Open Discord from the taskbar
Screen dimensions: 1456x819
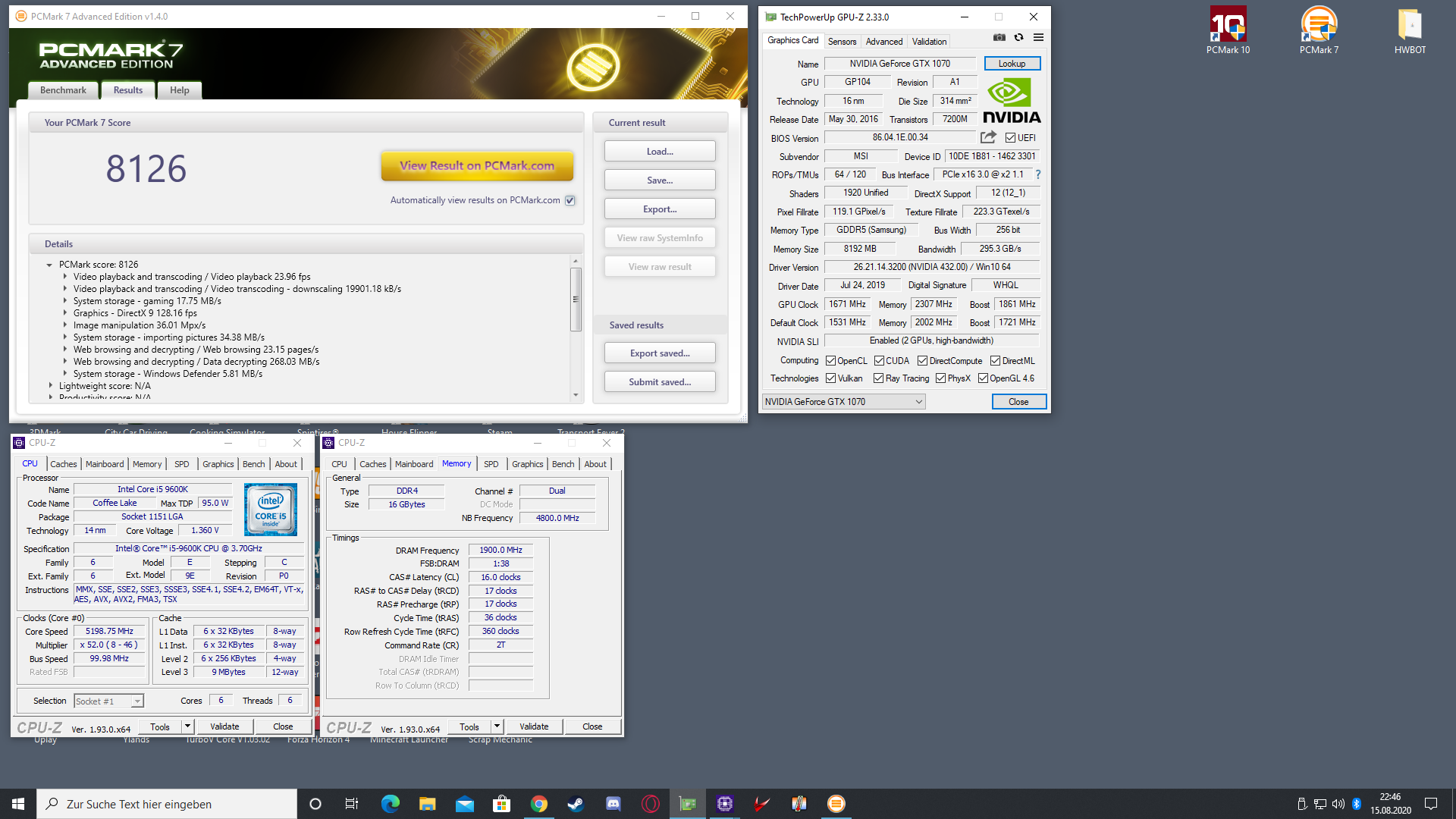click(x=613, y=804)
